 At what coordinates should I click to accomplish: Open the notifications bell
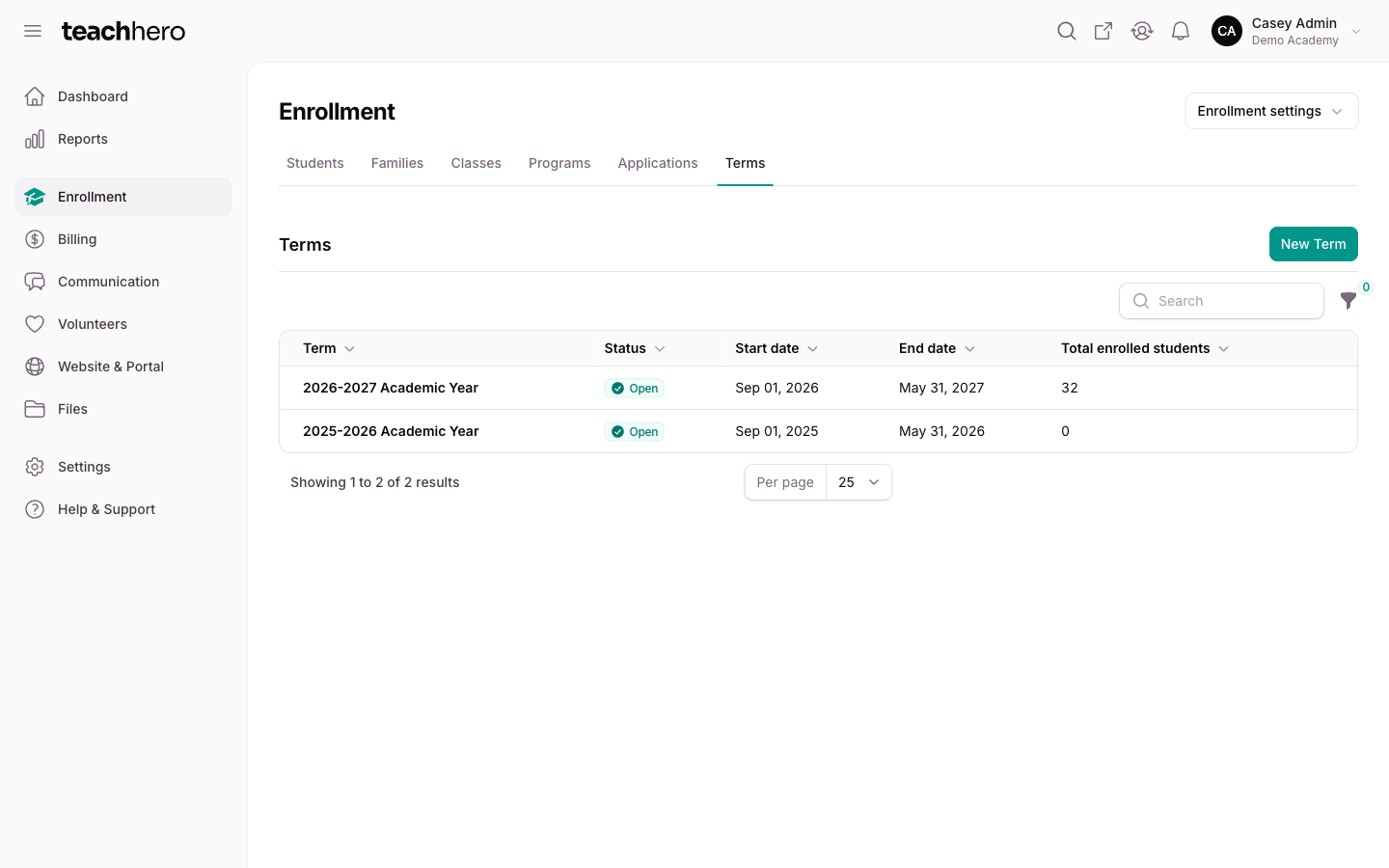coord(1181,31)
